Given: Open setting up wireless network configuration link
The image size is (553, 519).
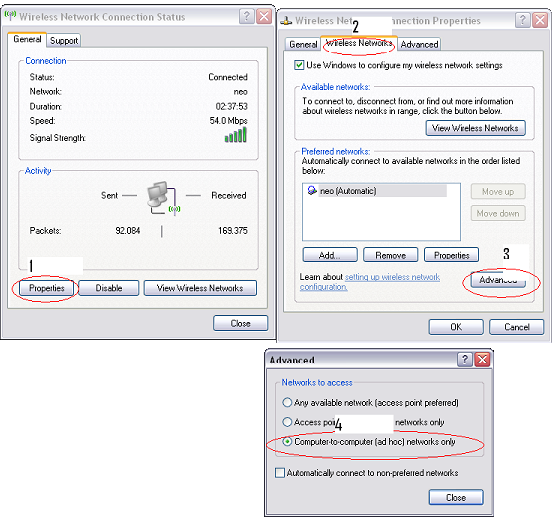Looking at the screenshot, I should pyautogui.click(x=370, y=282).
